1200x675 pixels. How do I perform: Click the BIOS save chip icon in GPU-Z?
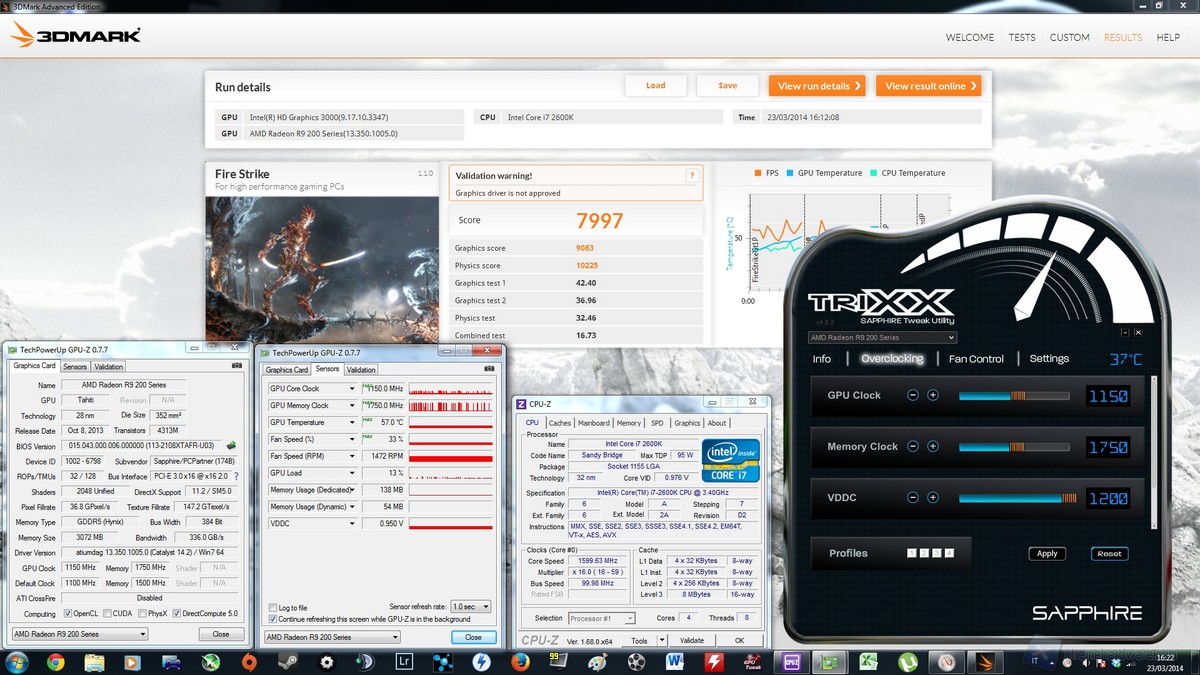[232, 446]
